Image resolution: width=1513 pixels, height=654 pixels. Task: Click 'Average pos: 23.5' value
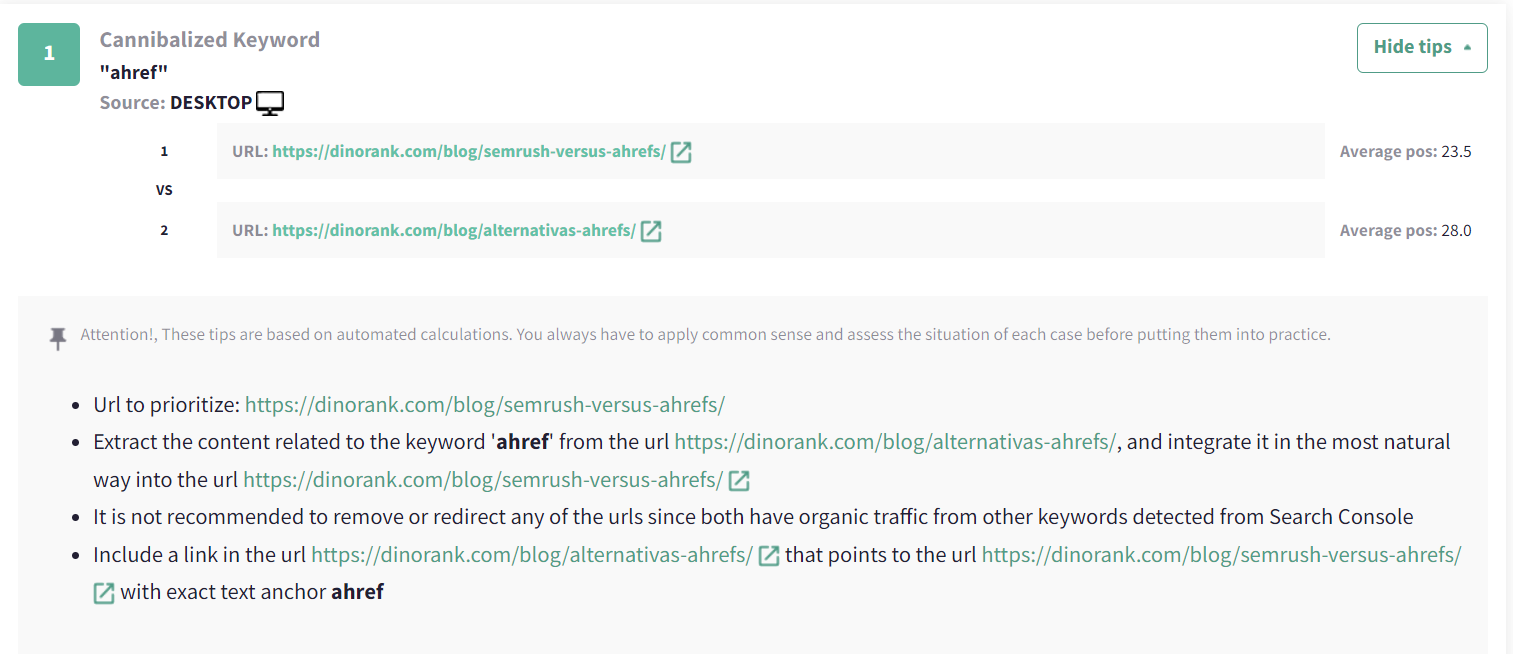(1406, 152)
